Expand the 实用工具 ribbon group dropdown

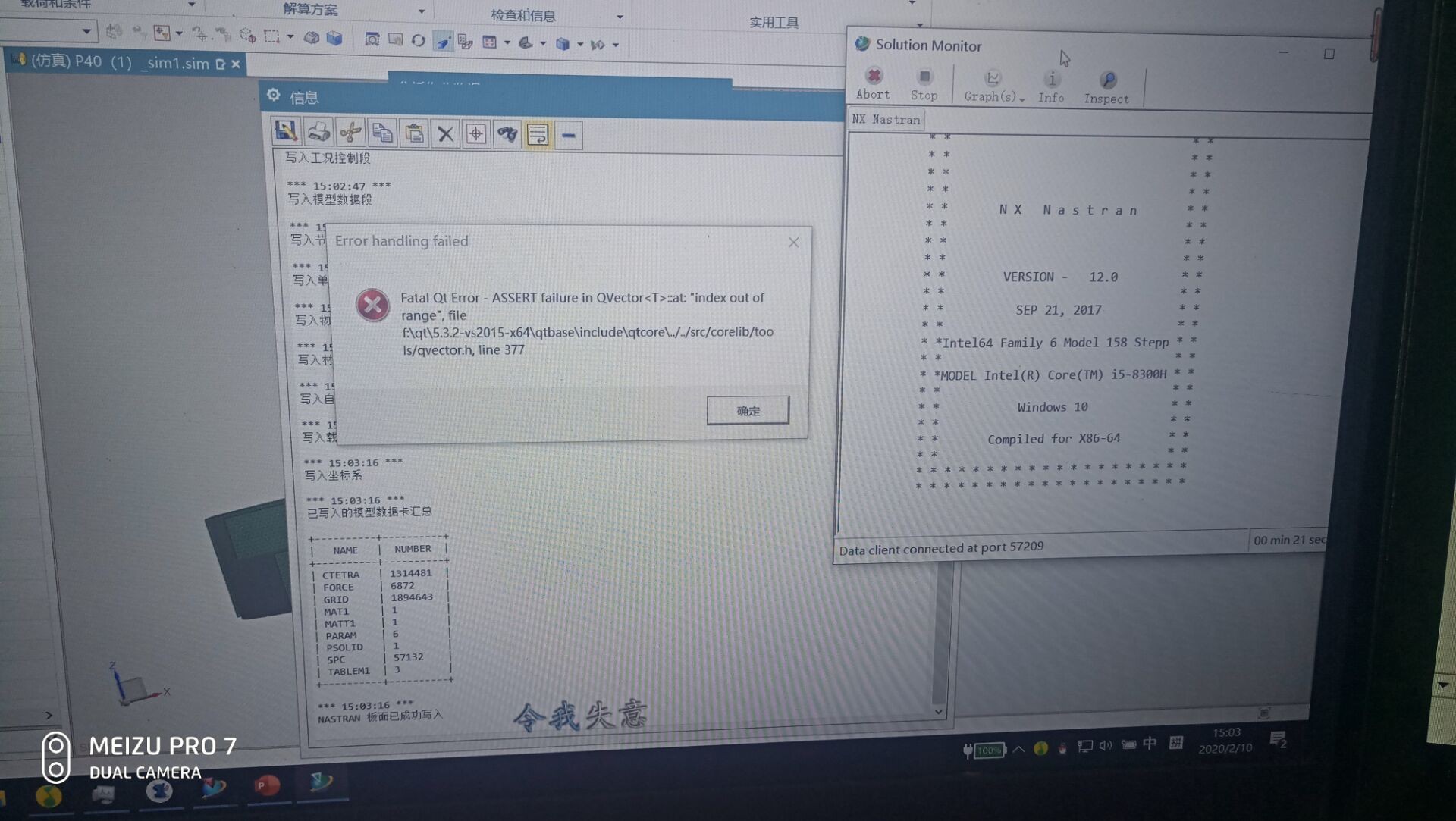(919, 25)
